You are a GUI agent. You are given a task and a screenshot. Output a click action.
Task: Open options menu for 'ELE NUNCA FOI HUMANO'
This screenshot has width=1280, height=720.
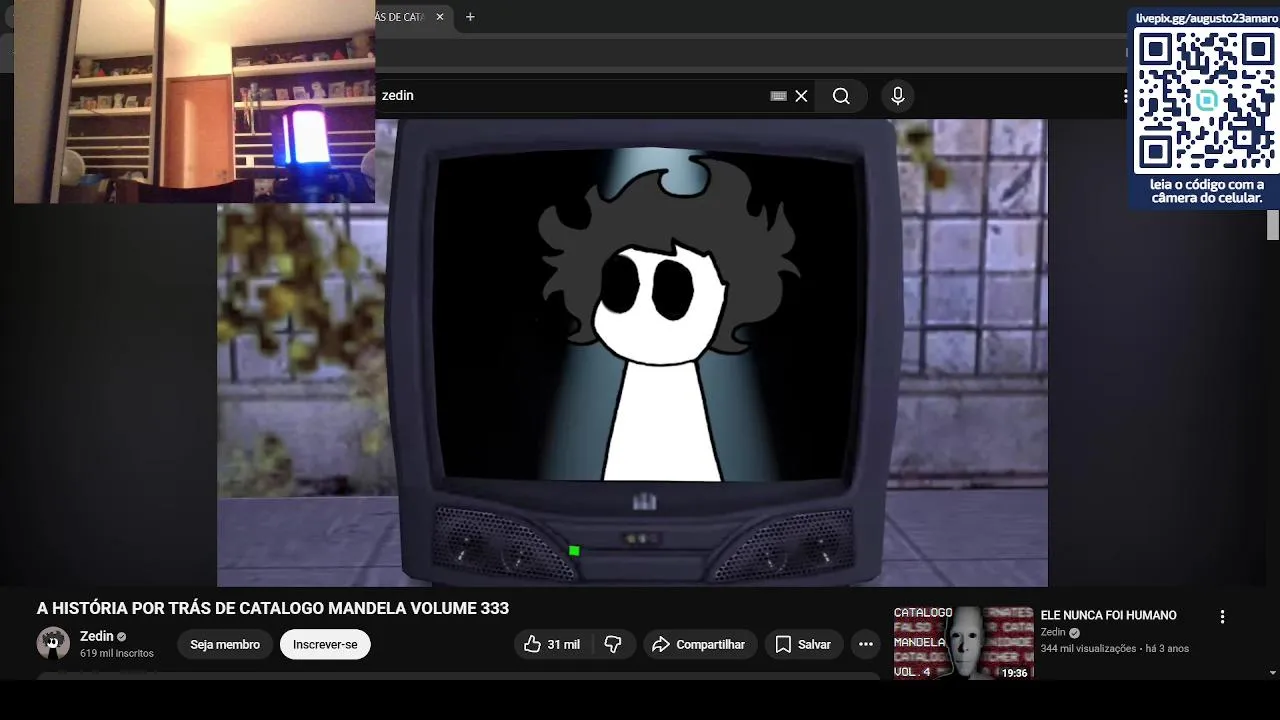coord(1222,617)
